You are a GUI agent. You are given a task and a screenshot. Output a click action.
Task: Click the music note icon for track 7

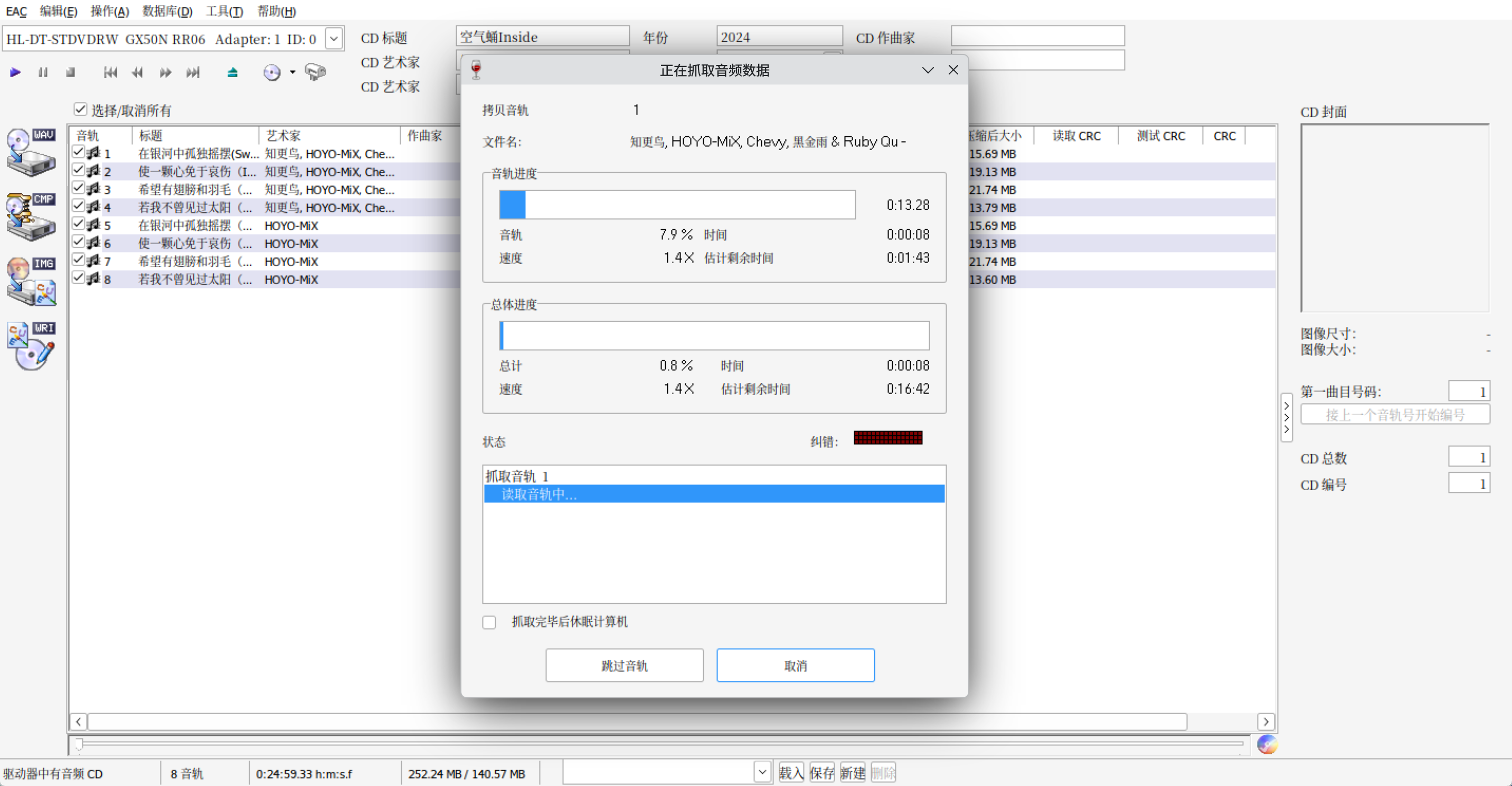93,261
